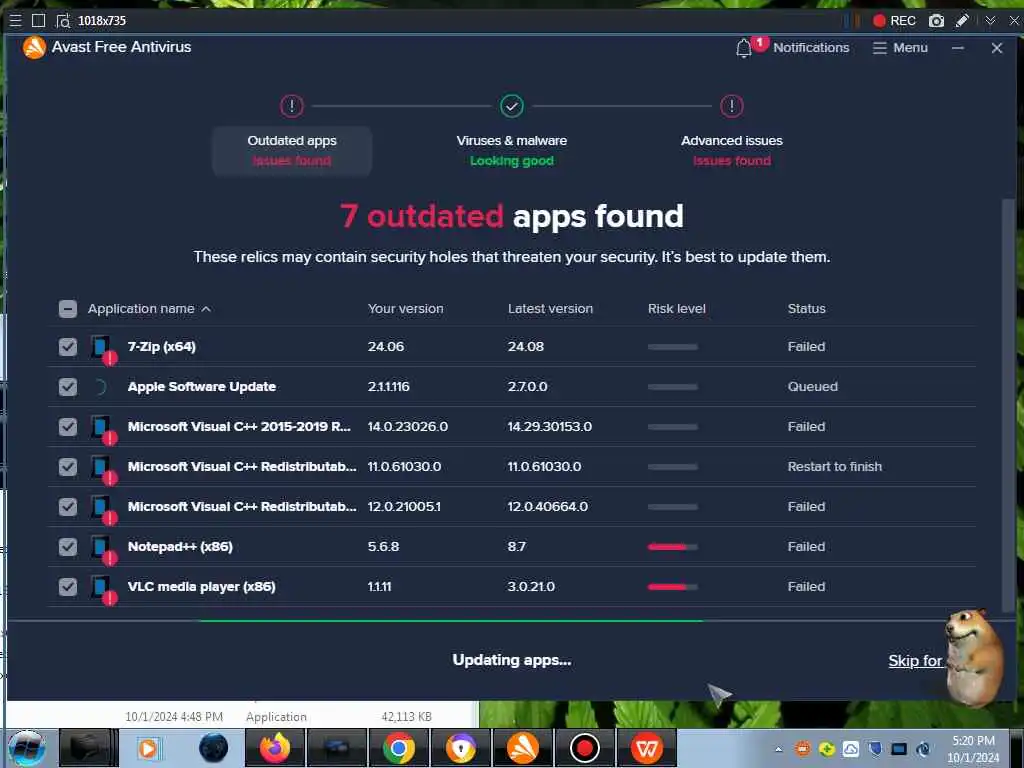Sort by Application name column arrow

click(206, 309)
